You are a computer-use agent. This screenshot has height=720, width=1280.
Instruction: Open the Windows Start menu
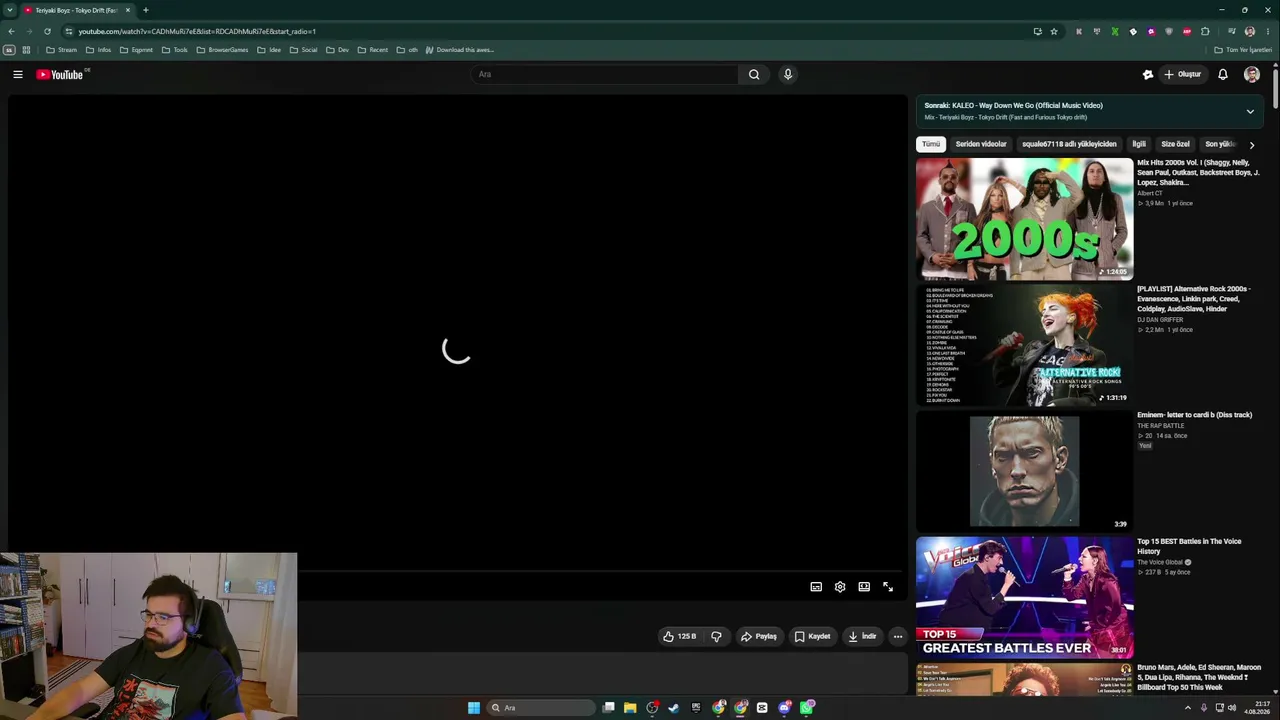(474, 708)
